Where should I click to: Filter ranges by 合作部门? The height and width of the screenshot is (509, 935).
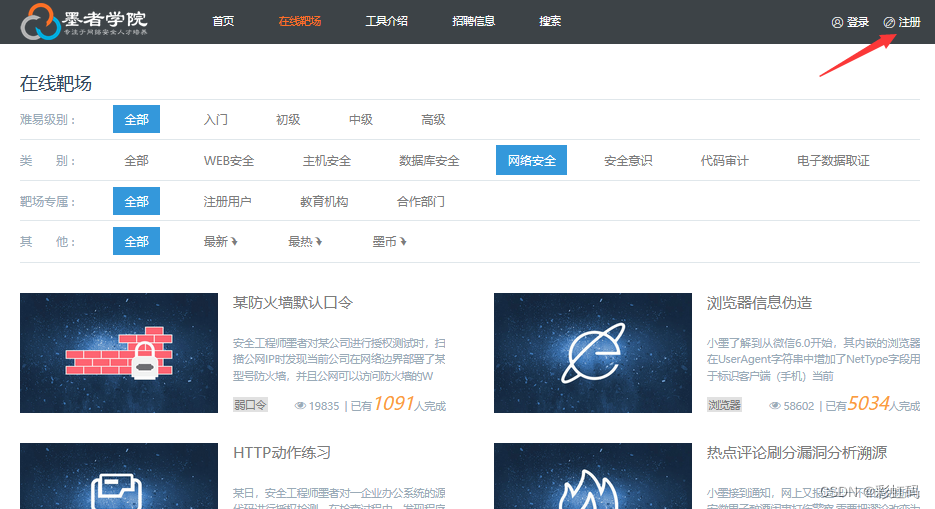(x=420, y=201)
